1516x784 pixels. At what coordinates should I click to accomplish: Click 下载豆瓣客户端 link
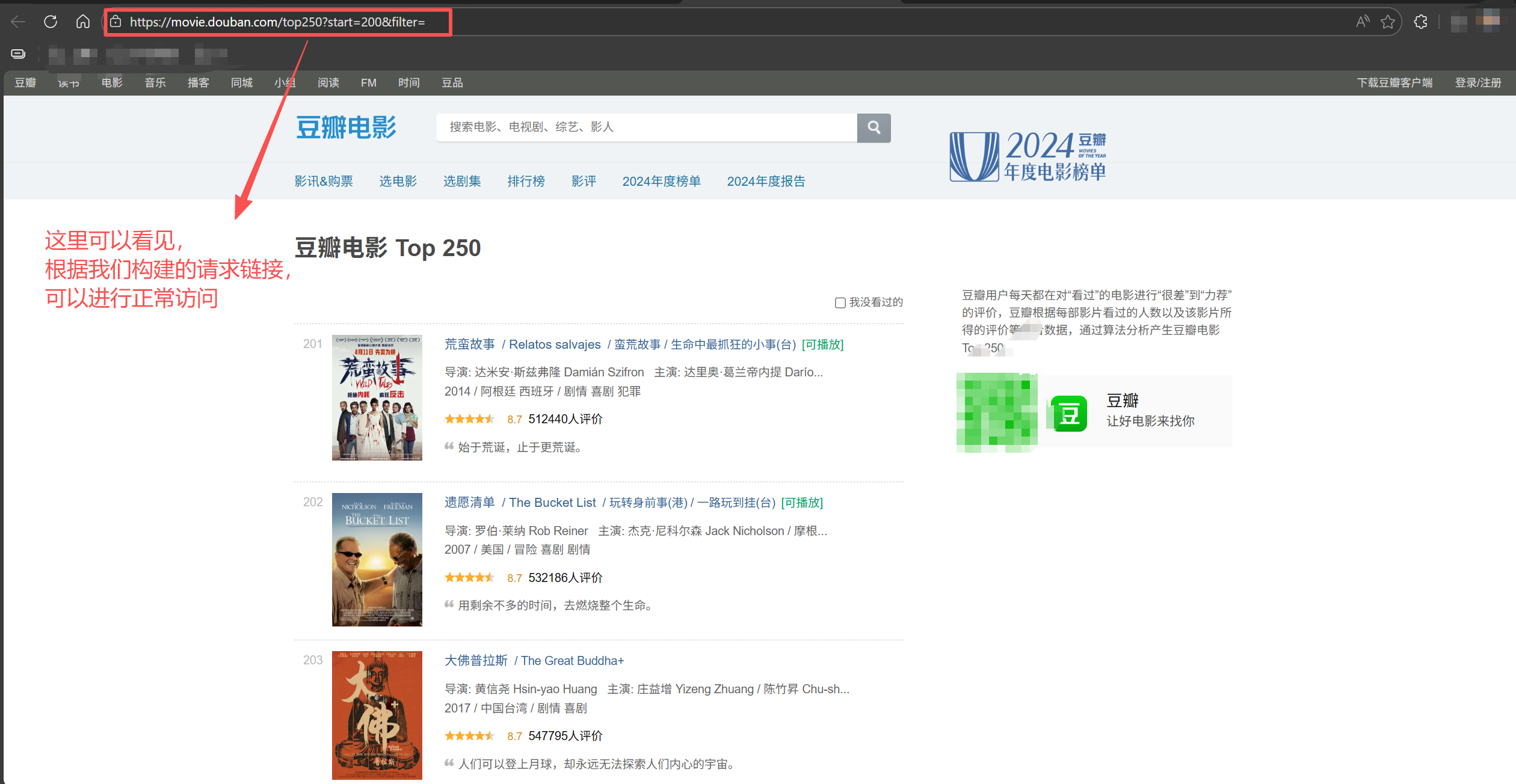pyautogui.click(x=1395, y=83)
